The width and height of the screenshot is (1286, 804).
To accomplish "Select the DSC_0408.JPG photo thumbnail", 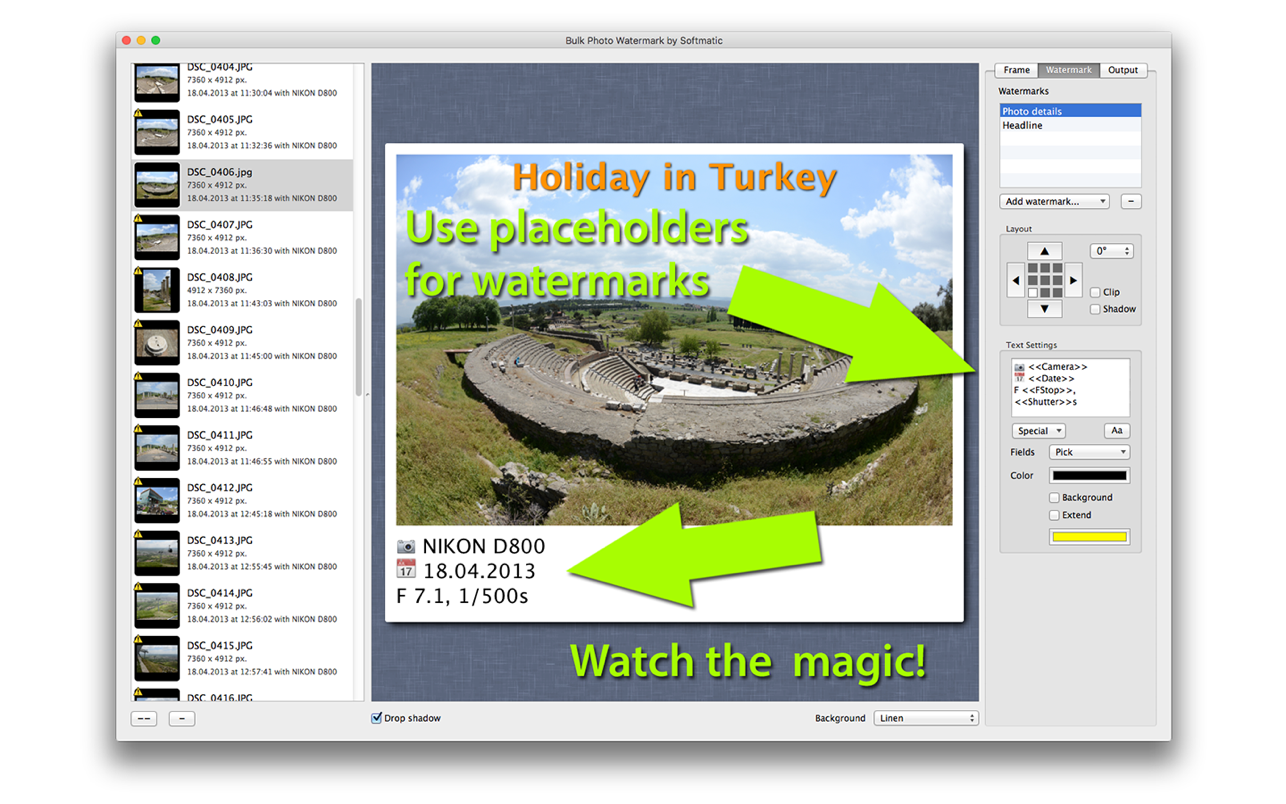I will click(157, 290).
